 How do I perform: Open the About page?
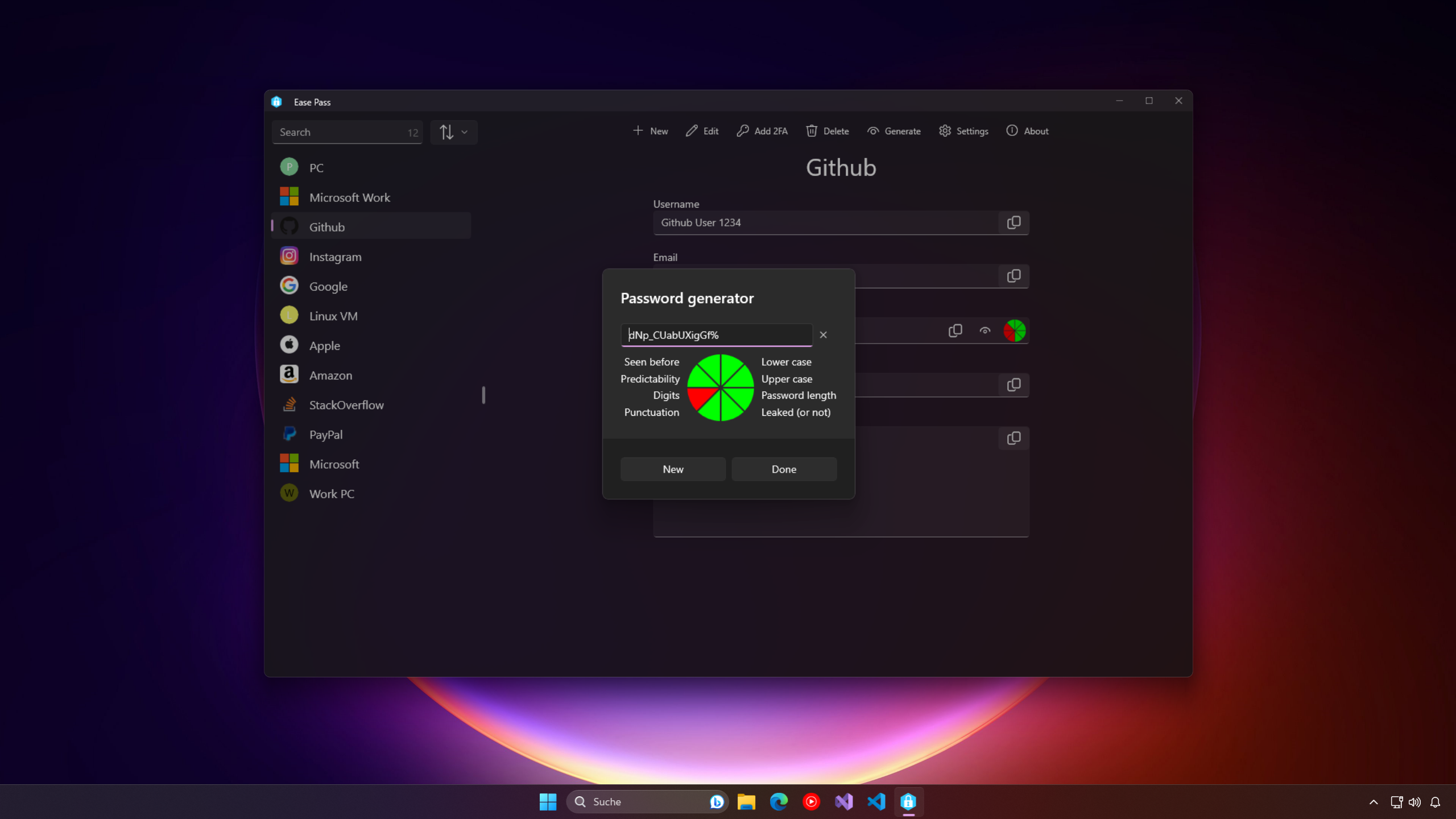[1027, 131]
